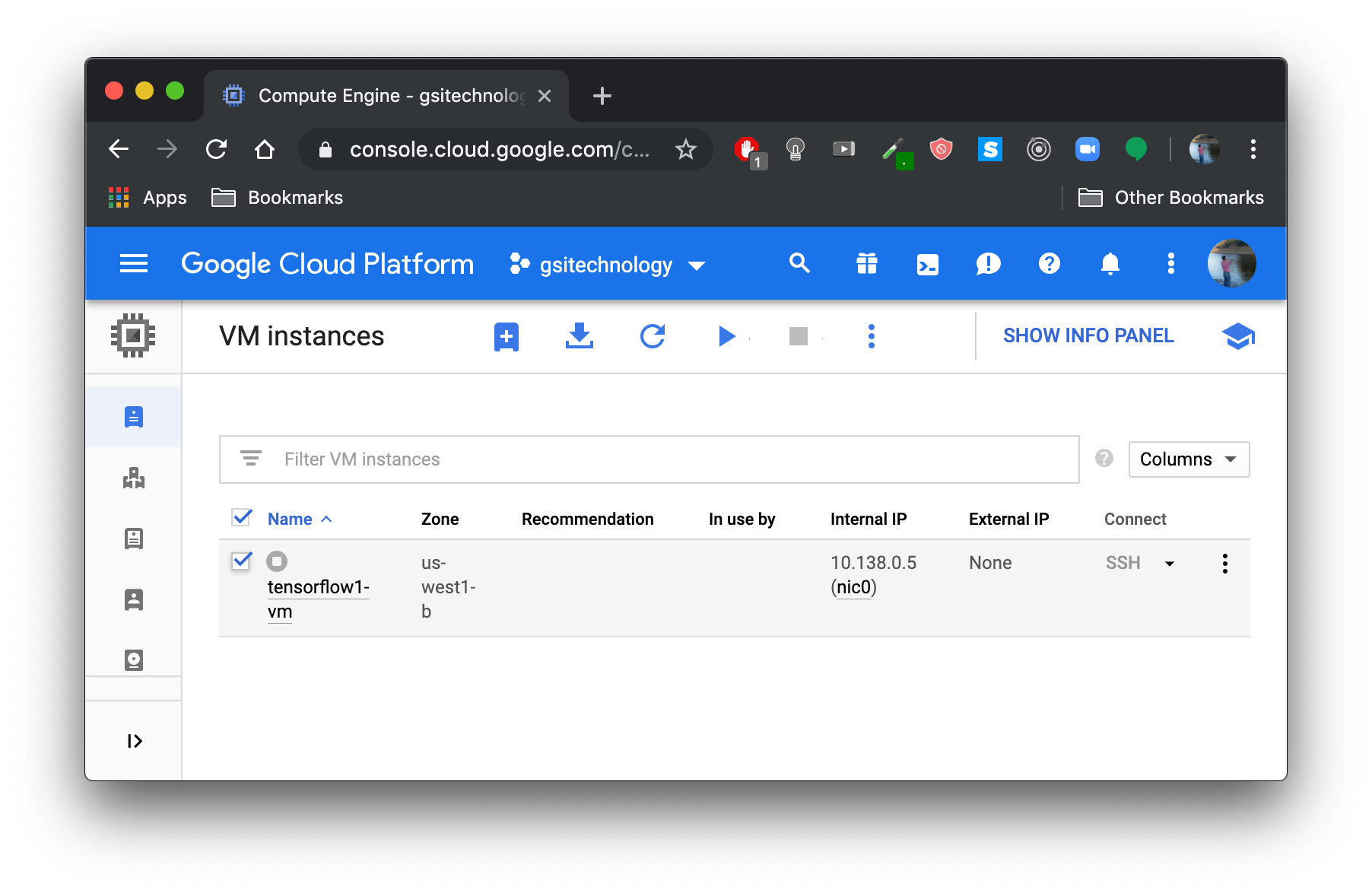Open the blue header three-dot settings menu
1372x893 pixels.
tap(1171, 263)
